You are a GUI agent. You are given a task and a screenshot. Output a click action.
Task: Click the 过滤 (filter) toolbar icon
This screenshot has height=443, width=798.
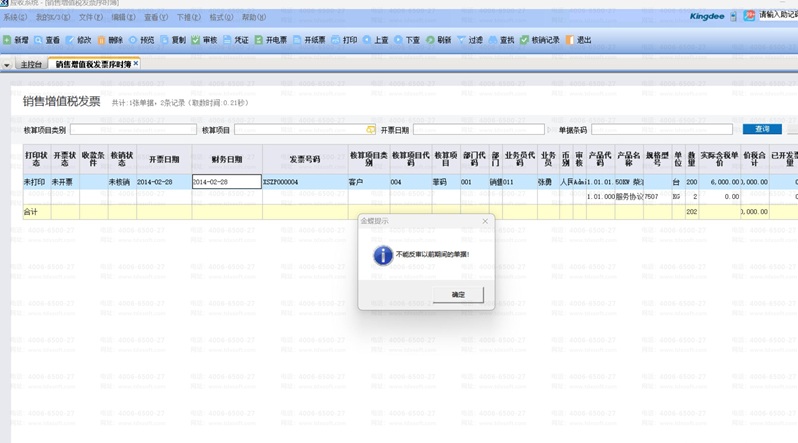(x=462, y=40)
